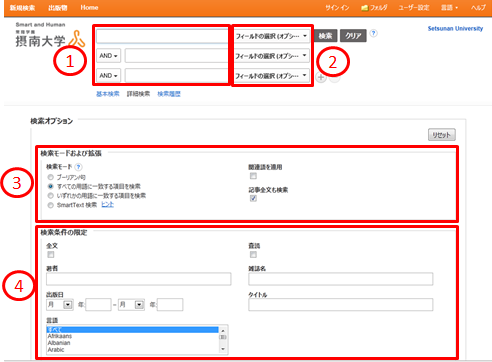Open the end month 月 dropdown
492x362 pixels.
click(131, 304)
